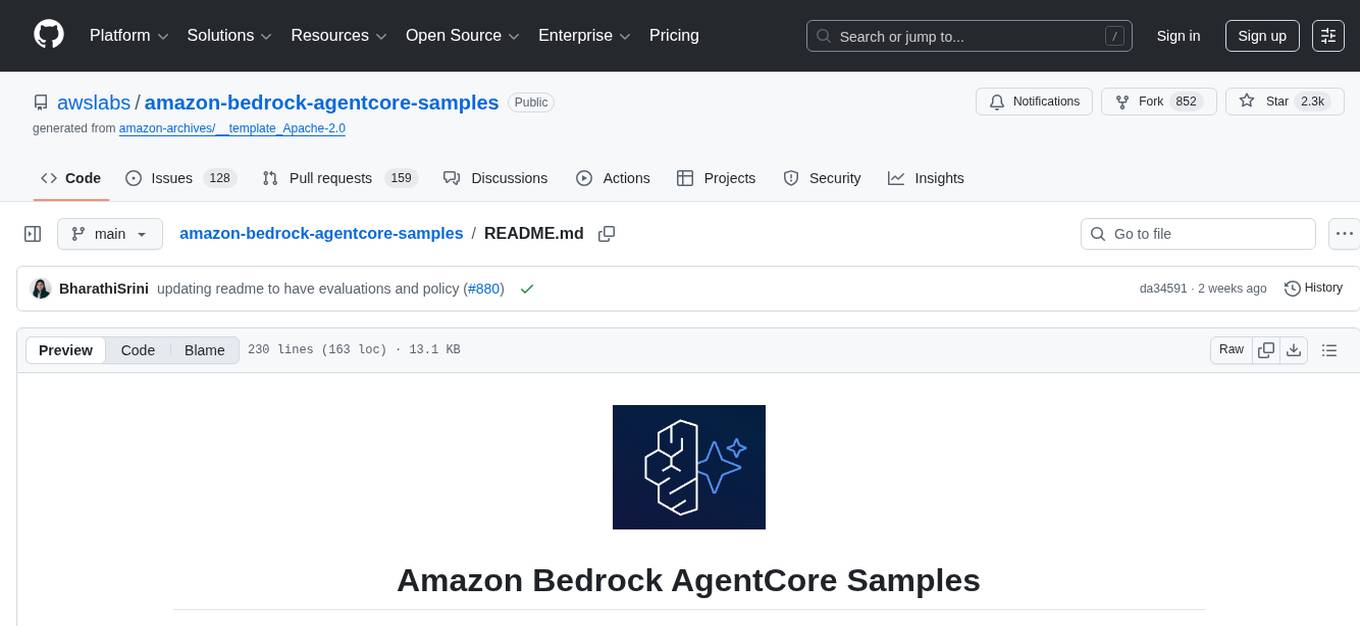The image size is (1360, 626).
Task: Open the Pricing menu item
Action: tap(674, 35)
